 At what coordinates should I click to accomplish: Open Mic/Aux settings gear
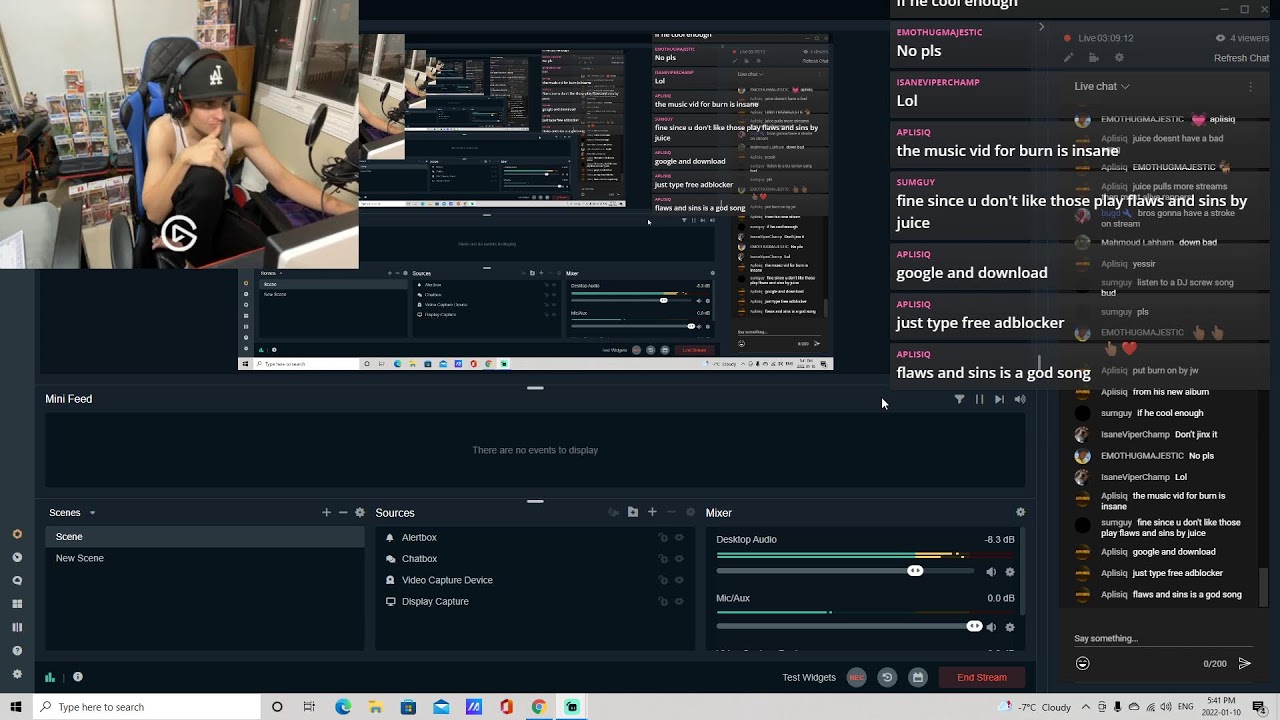coord(1009,627)
